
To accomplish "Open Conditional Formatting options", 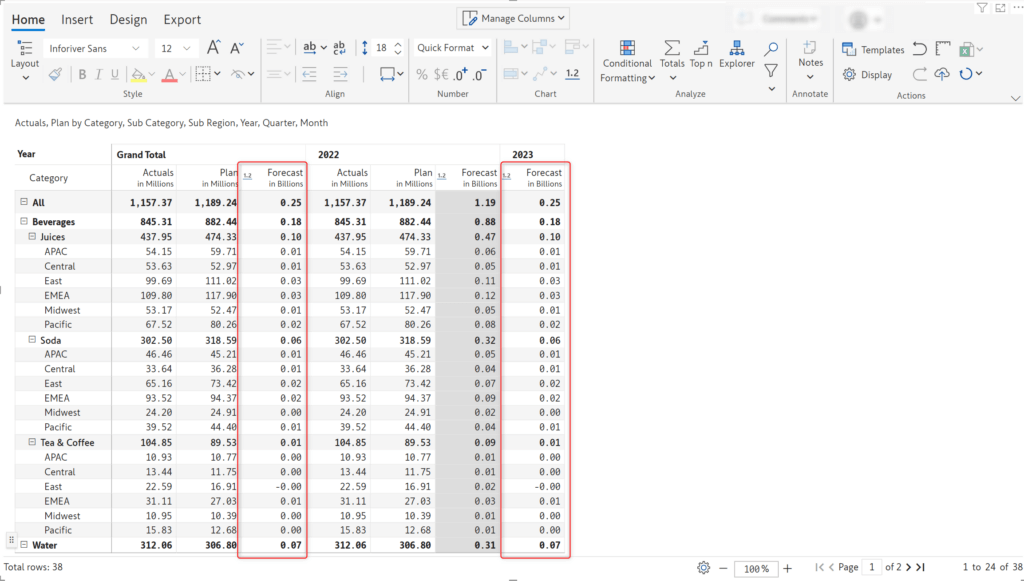I will tap(627, 60).
